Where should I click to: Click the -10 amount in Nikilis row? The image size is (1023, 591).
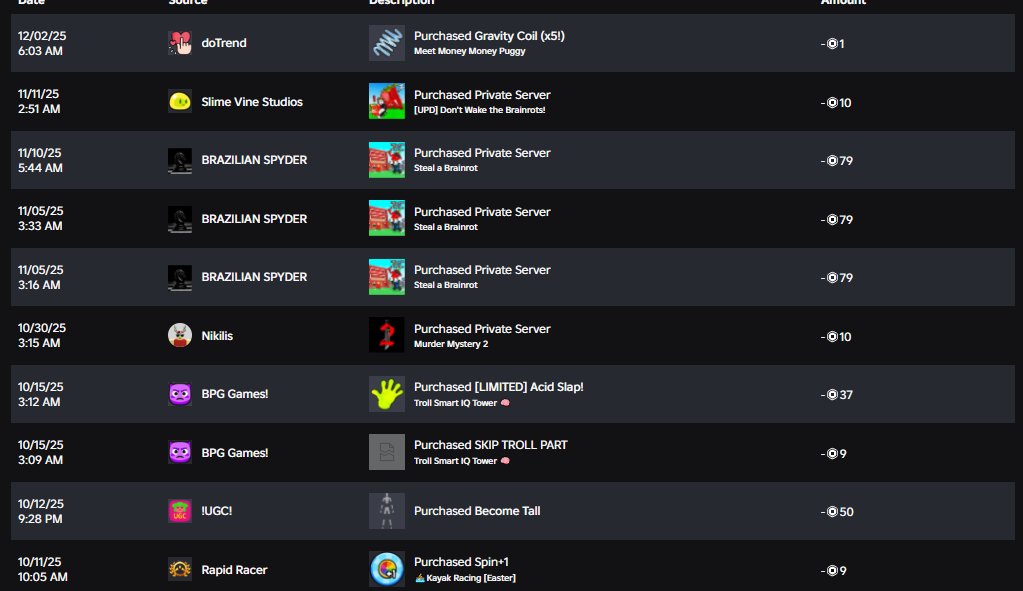pos(836,337)
